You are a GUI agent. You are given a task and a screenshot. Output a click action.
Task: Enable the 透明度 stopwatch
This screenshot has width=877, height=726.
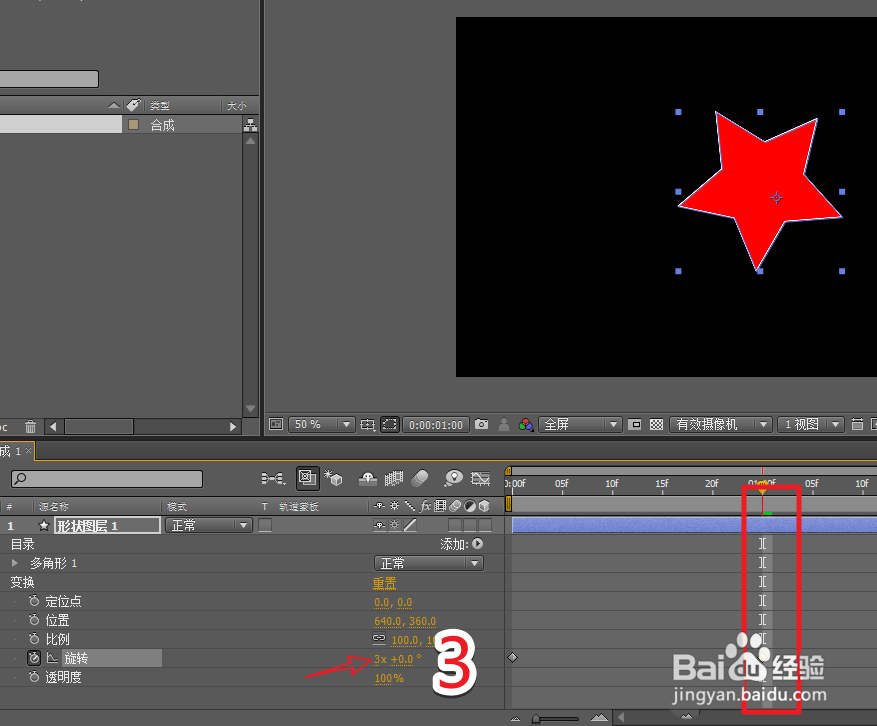(x=34, y=677)
